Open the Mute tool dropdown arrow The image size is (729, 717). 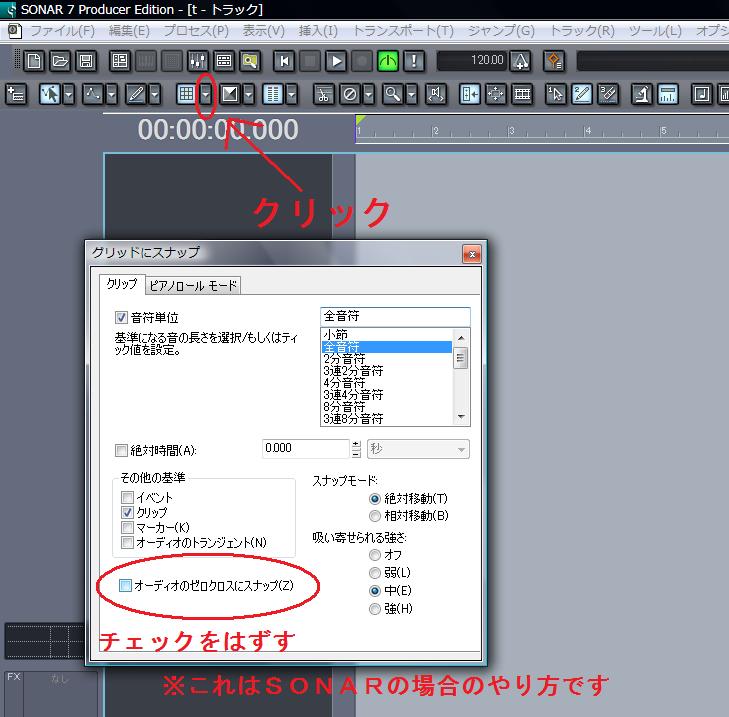tap(369, 94)
